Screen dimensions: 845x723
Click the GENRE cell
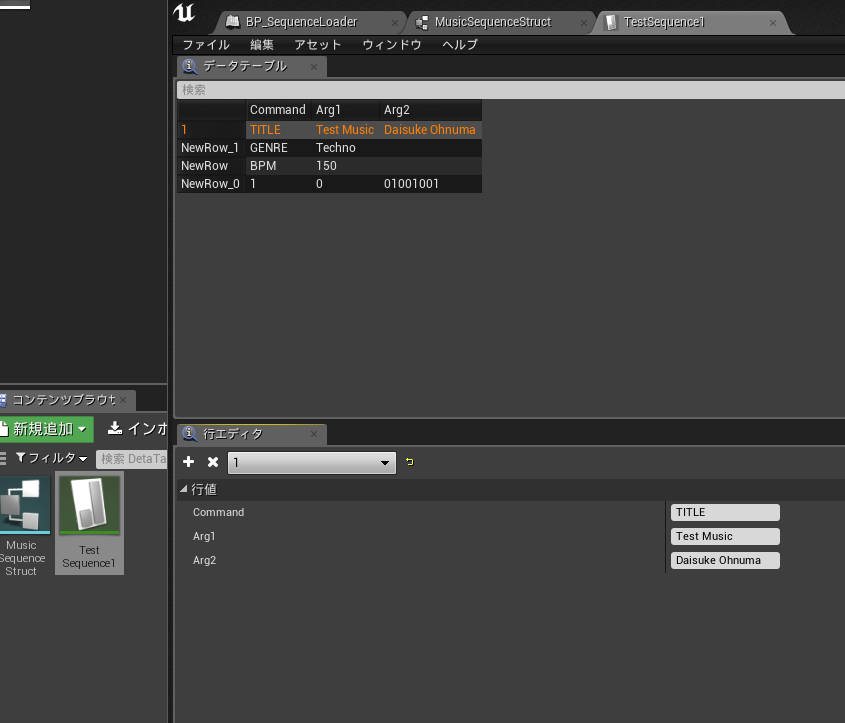click(x=268, y=148)
